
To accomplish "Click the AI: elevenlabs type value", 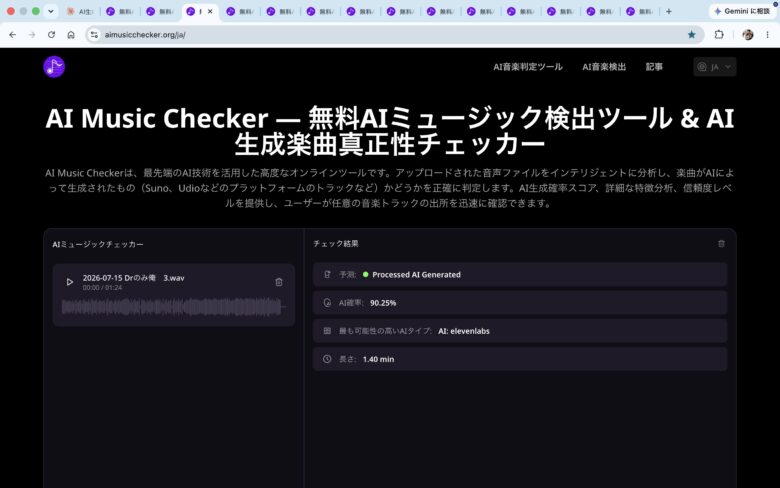I will pyautogui.click(x=464, y=331).
